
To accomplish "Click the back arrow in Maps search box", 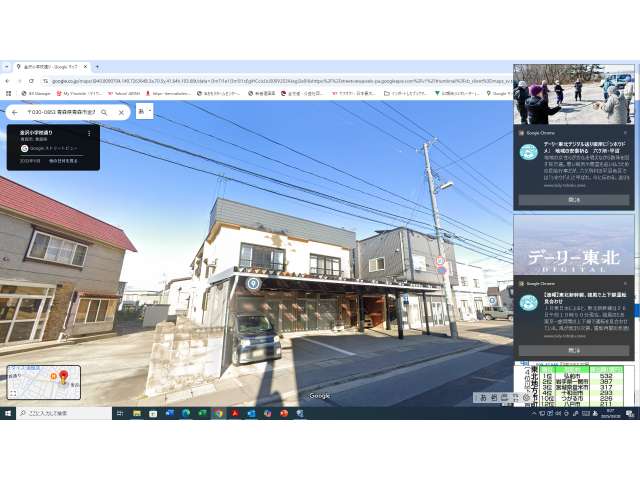I will [15, 112].
